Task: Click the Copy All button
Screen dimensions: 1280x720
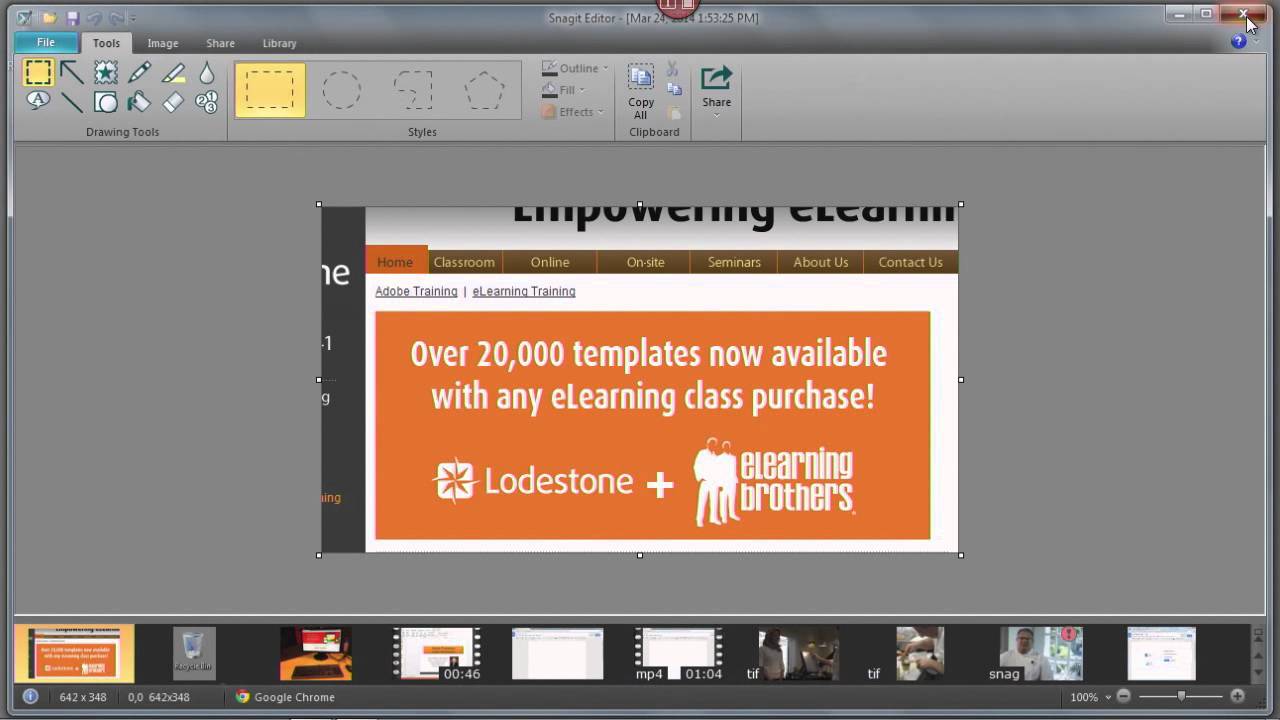Action: point(641,92)
